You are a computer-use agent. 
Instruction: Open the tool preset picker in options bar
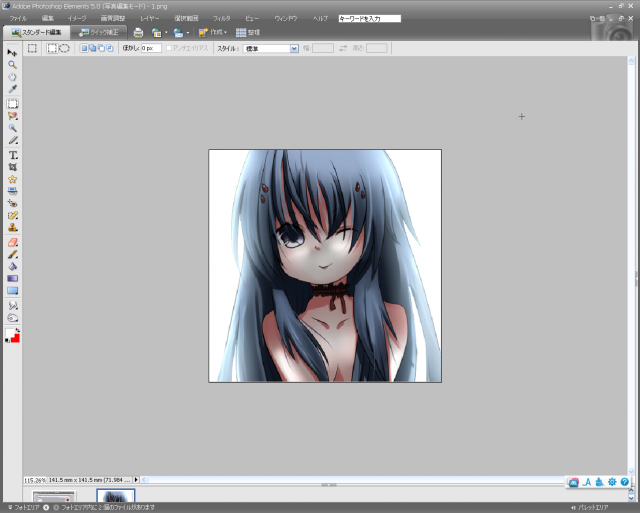pyautogui.click(x=32, y=49)
